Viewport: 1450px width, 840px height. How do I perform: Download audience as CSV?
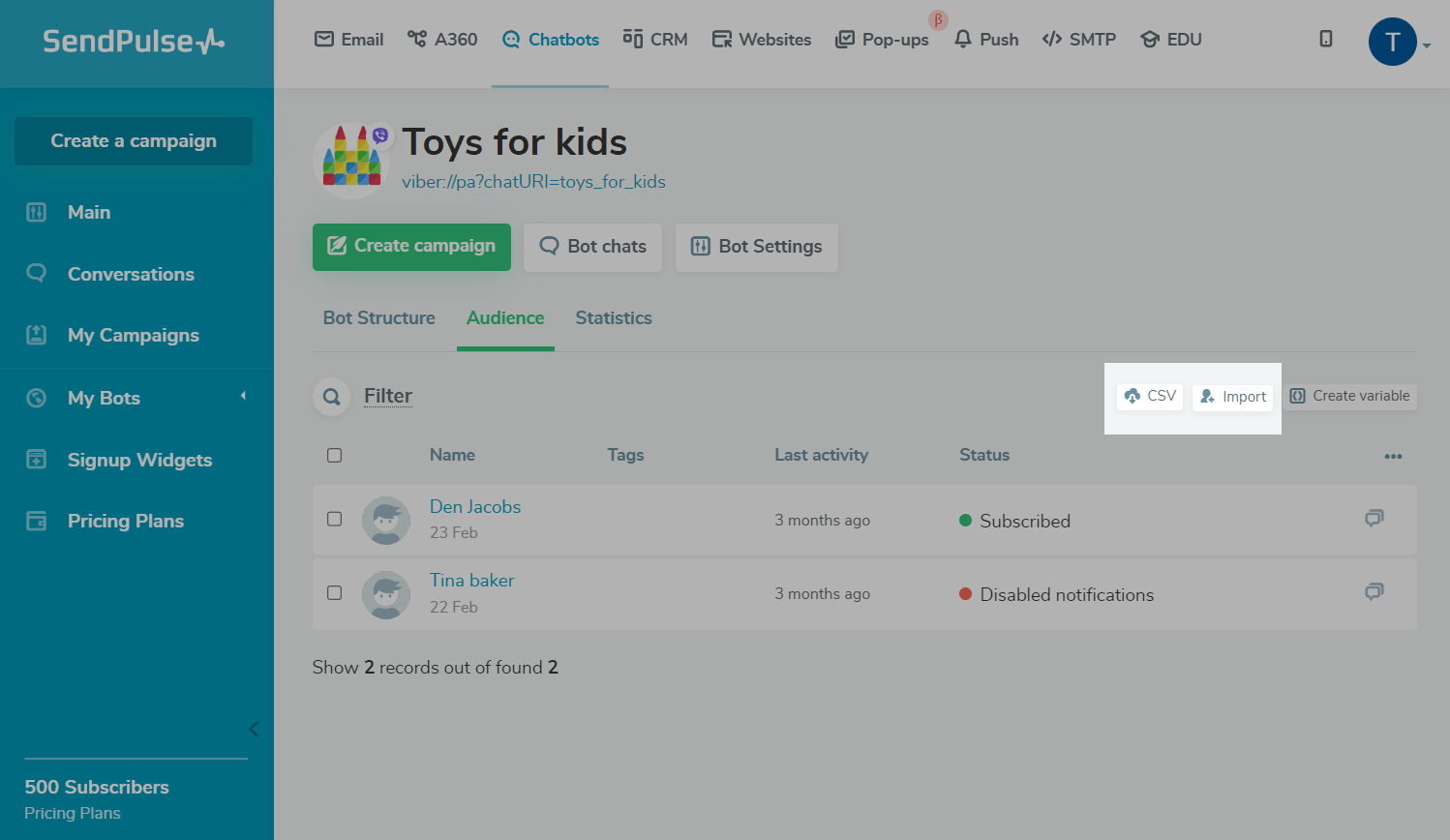[1150, 396]
